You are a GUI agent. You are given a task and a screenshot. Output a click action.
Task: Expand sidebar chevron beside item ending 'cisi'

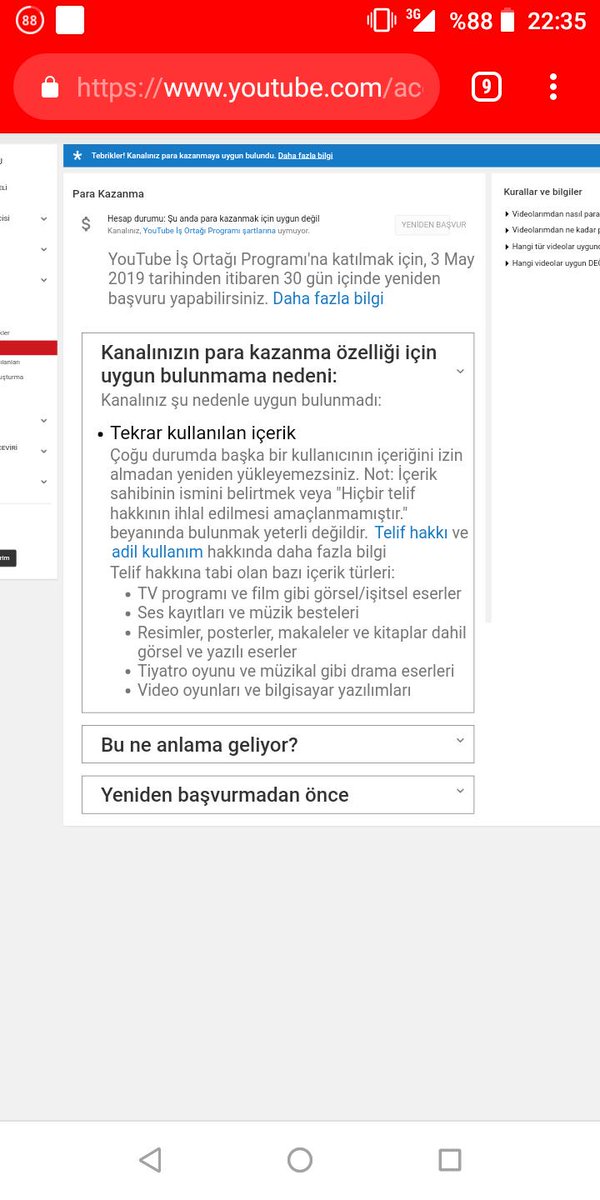pos(43,218)
